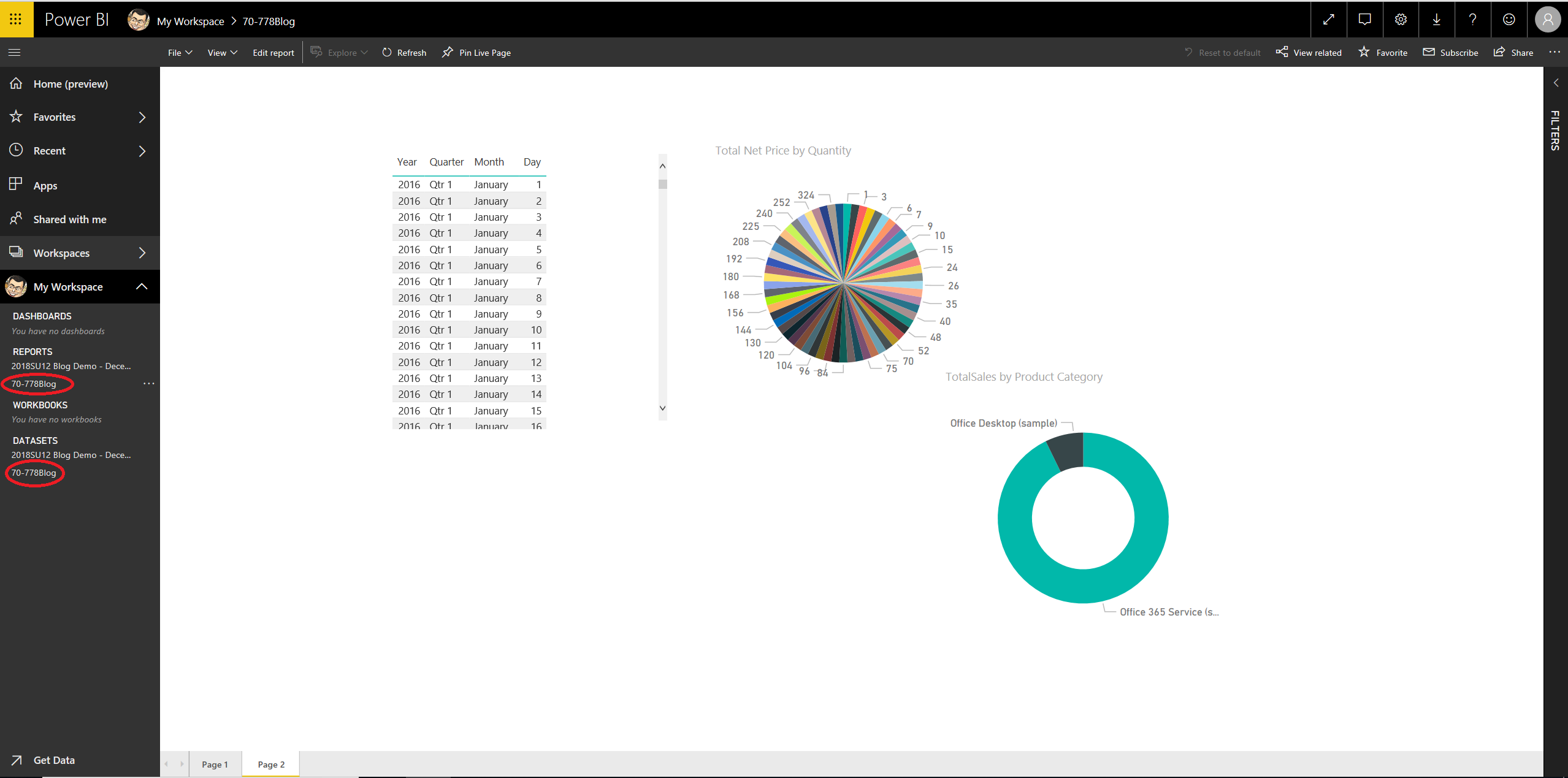
Task: Click previous page tab arrow
Action: tap(167, 764)
